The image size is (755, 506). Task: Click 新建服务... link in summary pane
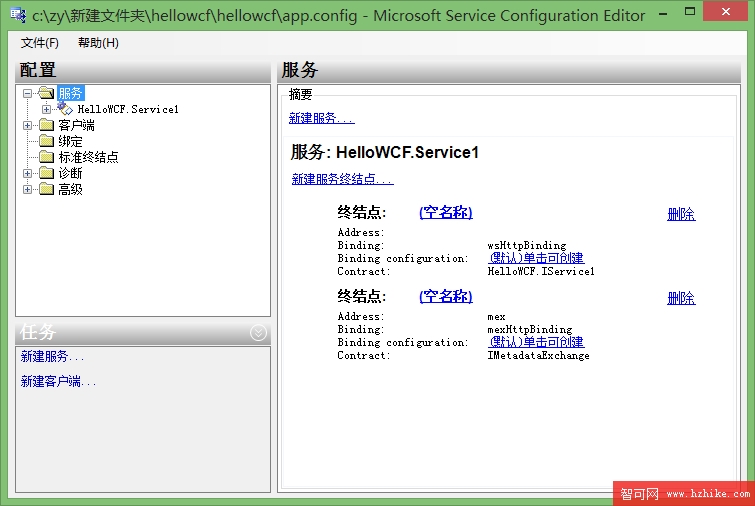322,118
